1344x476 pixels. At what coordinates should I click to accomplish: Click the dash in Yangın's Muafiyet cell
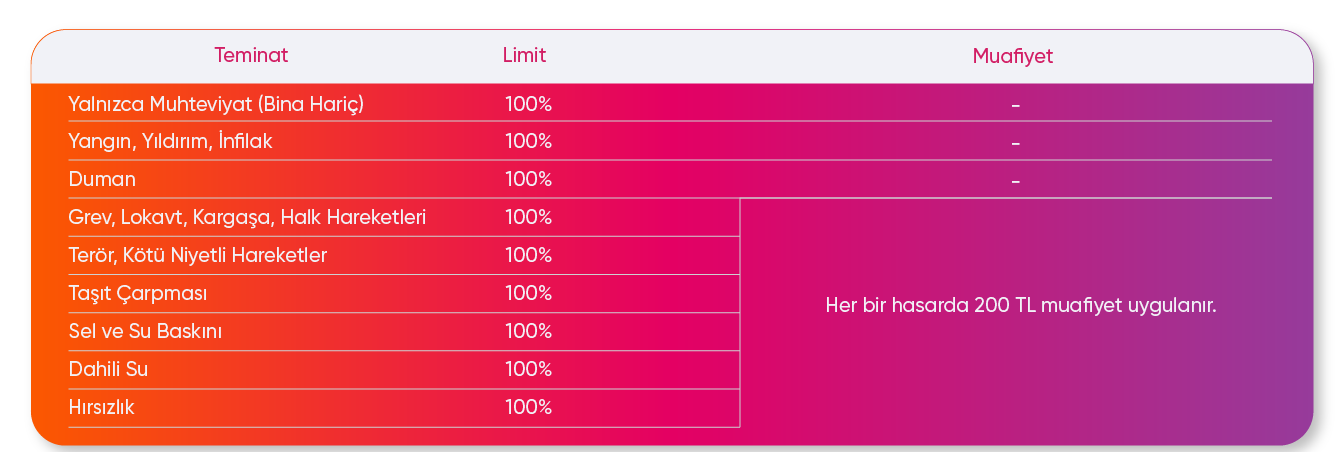pos(1015,143)
